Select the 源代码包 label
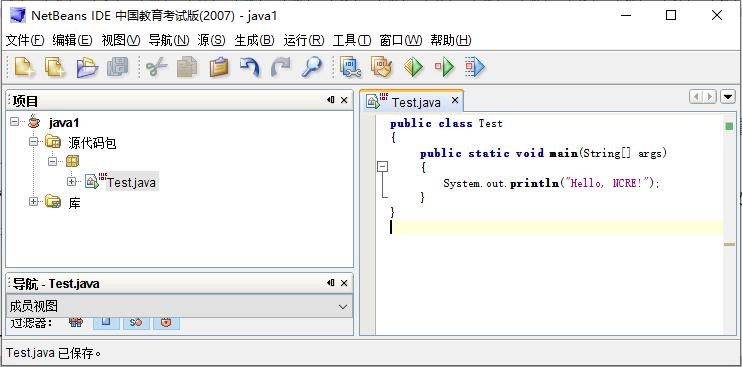The width and height of the screenshot is (742, 367). [92, 143]
